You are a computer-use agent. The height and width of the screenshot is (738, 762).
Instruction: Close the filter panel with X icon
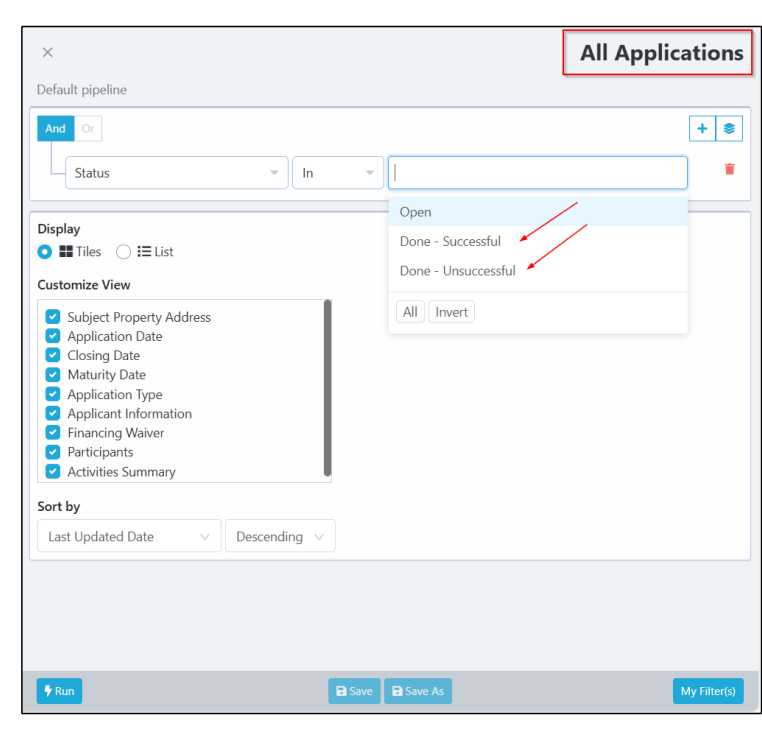[48, 53]
